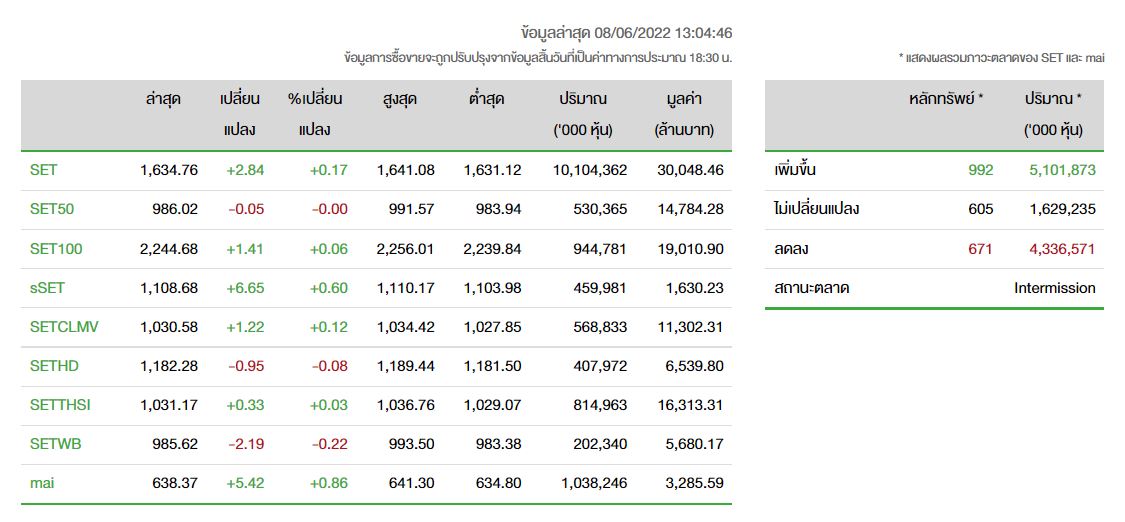Click the ล่าสุด column header
This screenshot has height=522, width=1125.
162,100
